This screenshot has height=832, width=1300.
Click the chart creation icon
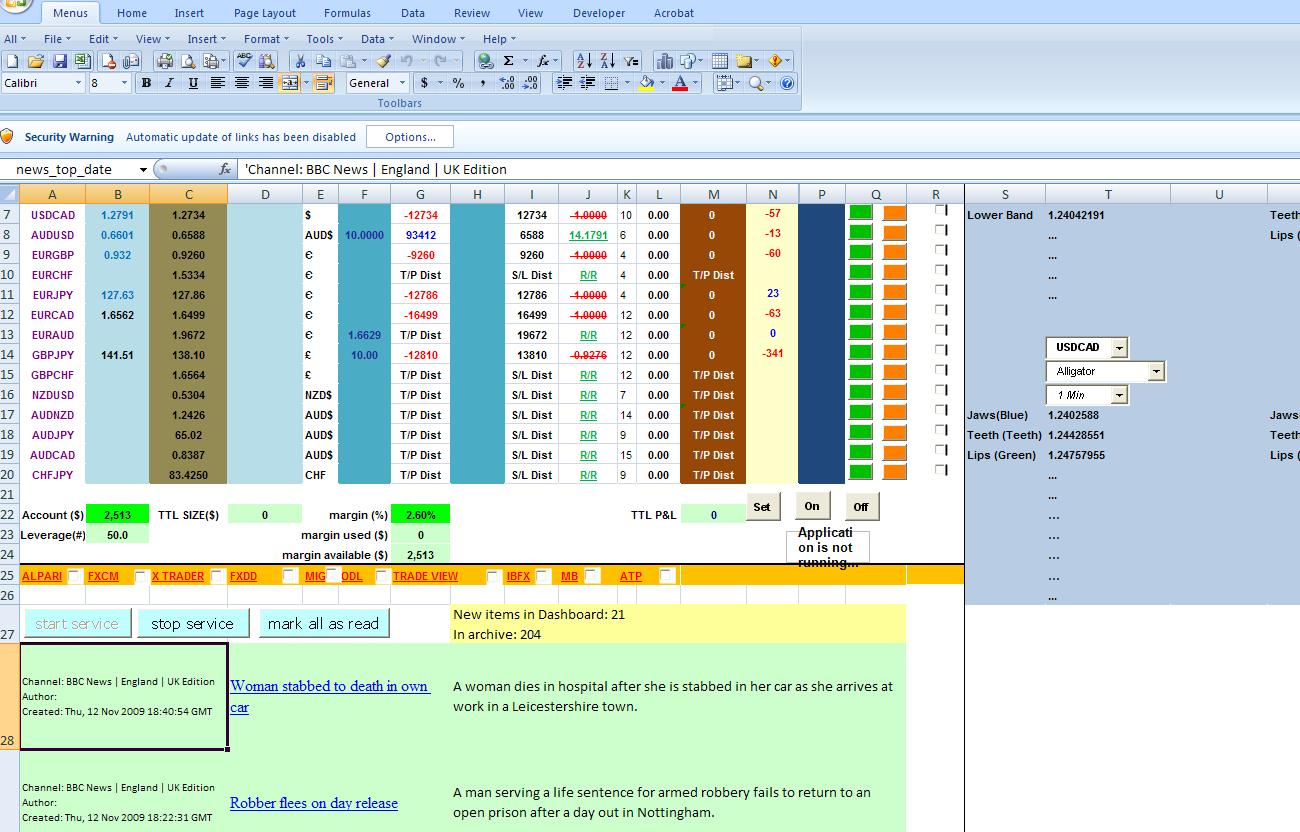click(x=665, y=61)
